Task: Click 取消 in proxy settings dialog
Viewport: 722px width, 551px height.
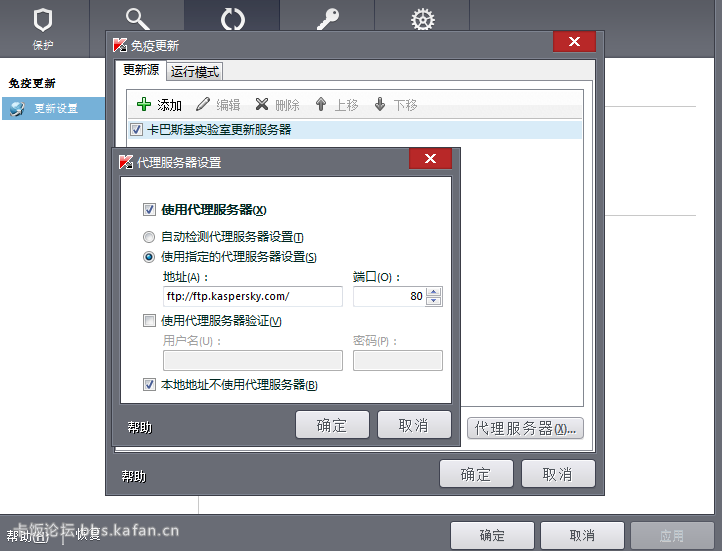Action: click(x=414, y=425)
